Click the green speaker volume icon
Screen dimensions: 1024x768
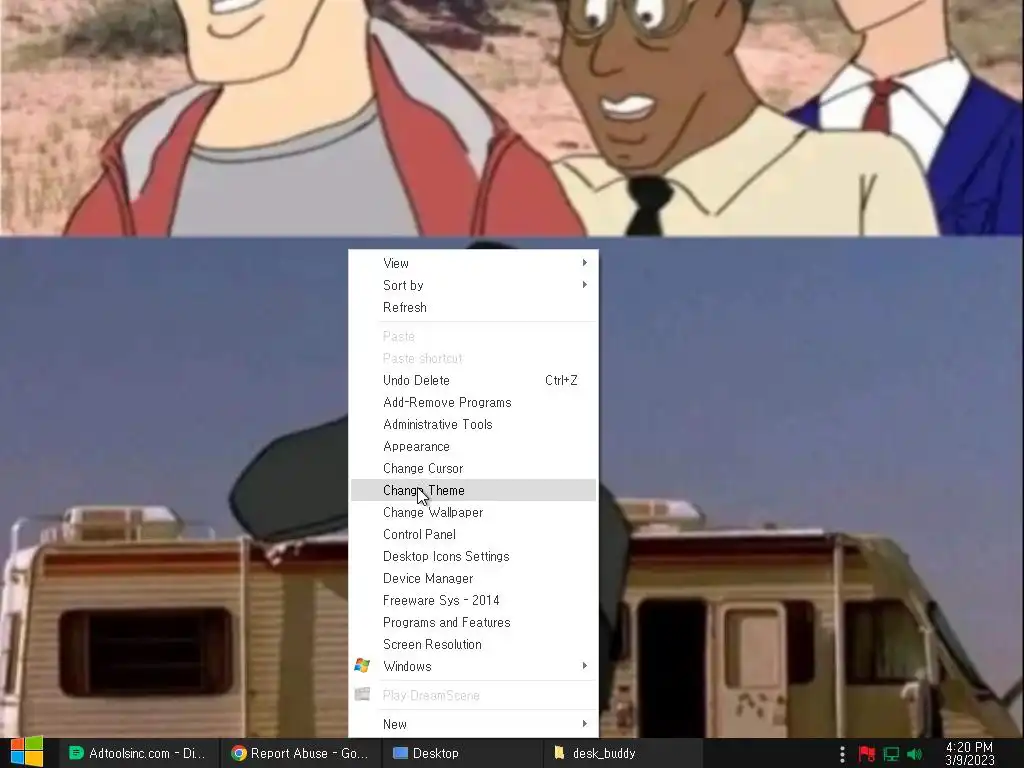click(914, 754)
